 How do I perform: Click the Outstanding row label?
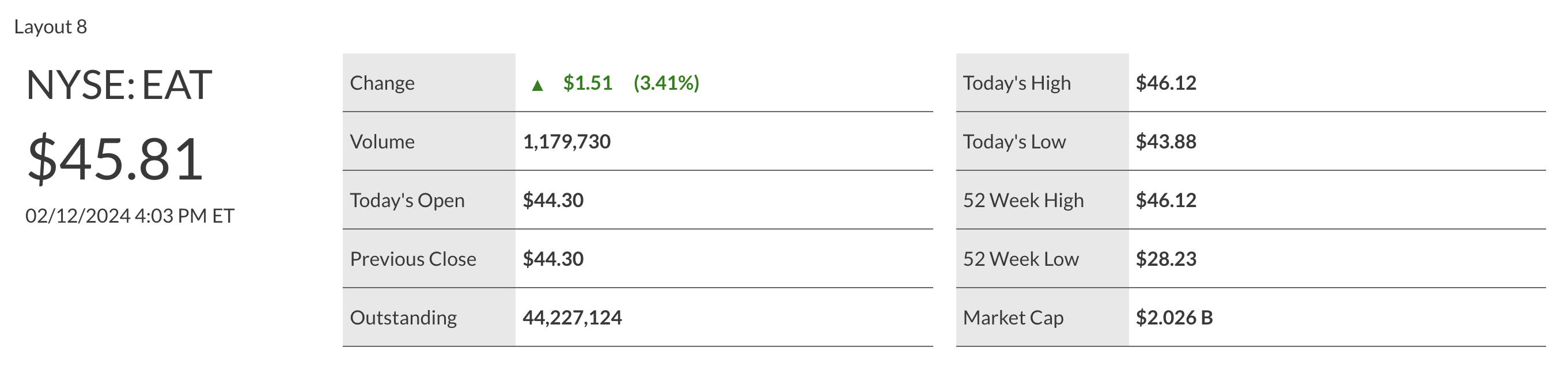click(x=403, y=318)
